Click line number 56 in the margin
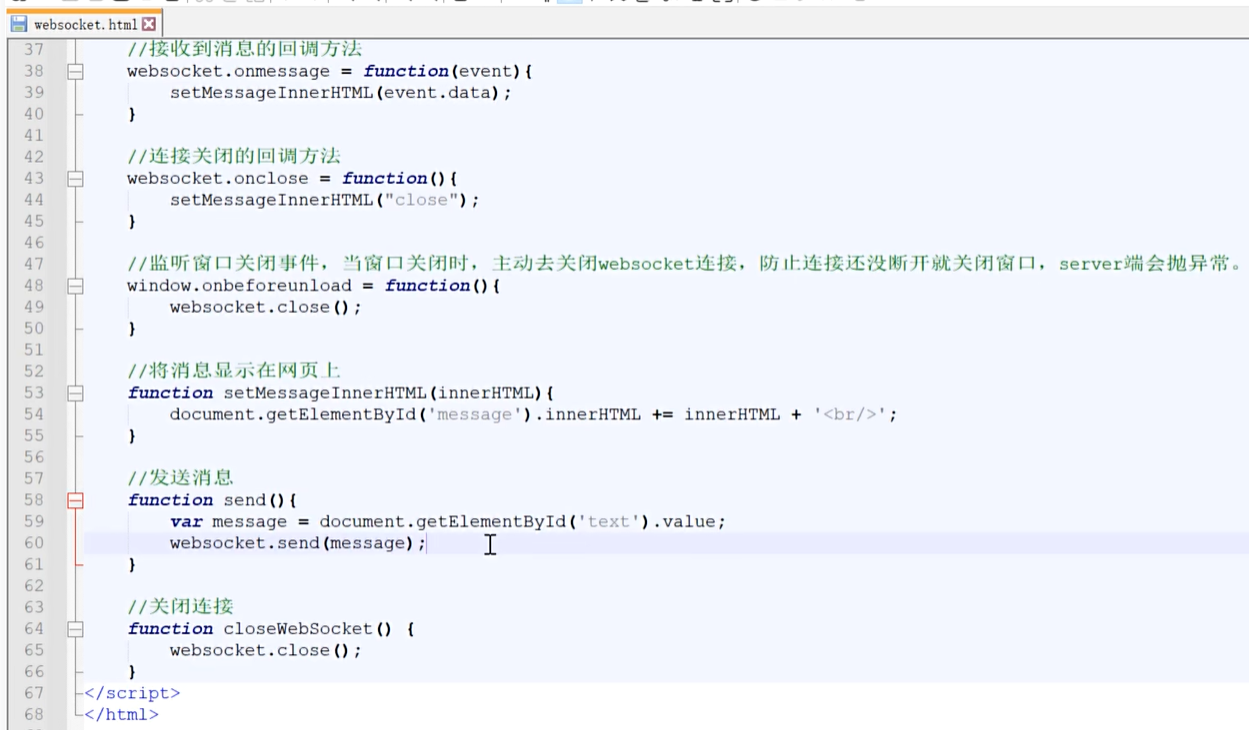The image size is (1249, 730). (x=34, y=457)
